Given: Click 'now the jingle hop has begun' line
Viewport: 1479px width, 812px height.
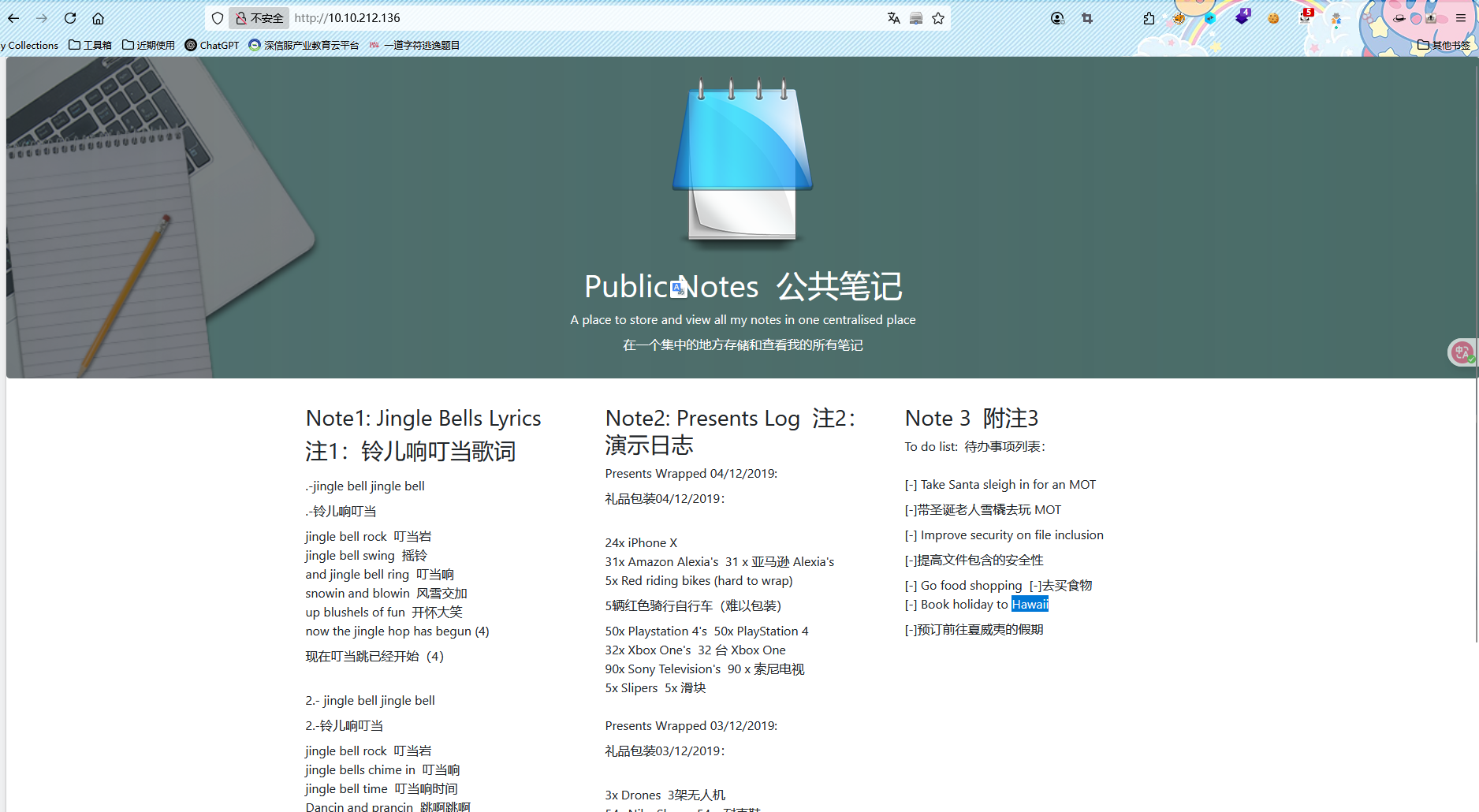Looking at the screenshot, I should pos(397,631).
